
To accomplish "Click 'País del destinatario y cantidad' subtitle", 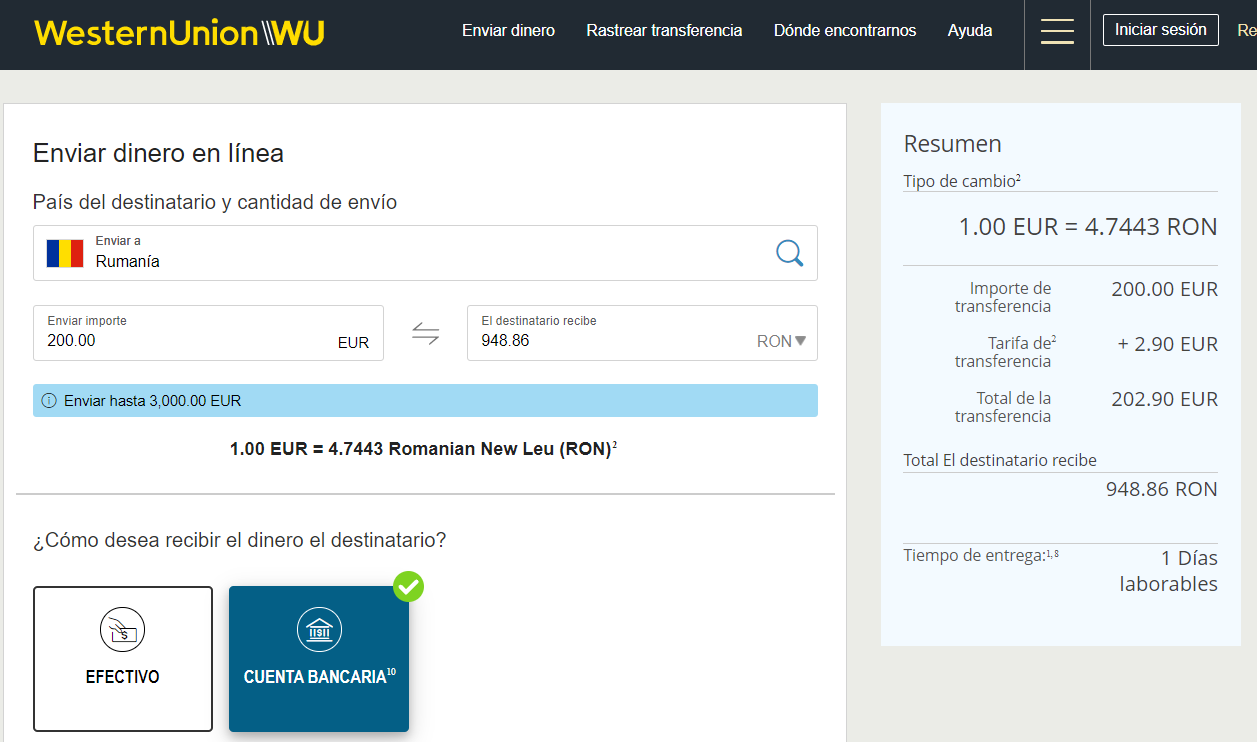I will pos(215,202).
